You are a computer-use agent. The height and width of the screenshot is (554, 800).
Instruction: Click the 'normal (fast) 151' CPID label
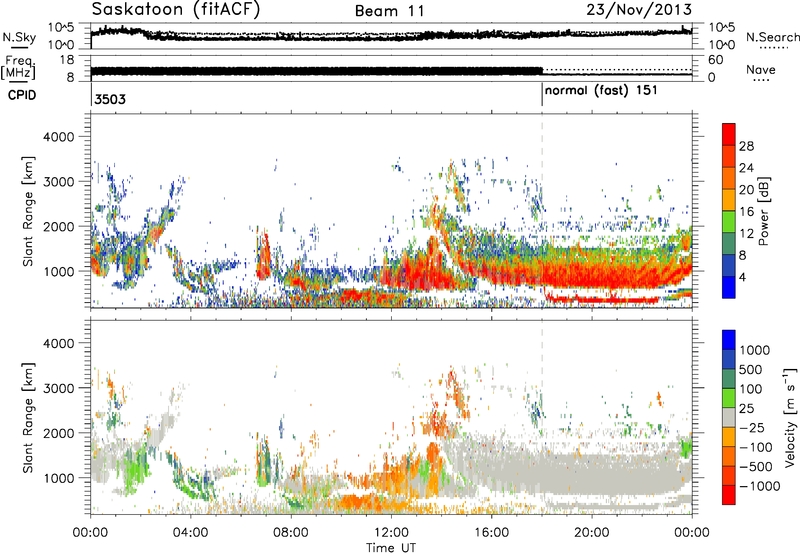tap(601, 91)
